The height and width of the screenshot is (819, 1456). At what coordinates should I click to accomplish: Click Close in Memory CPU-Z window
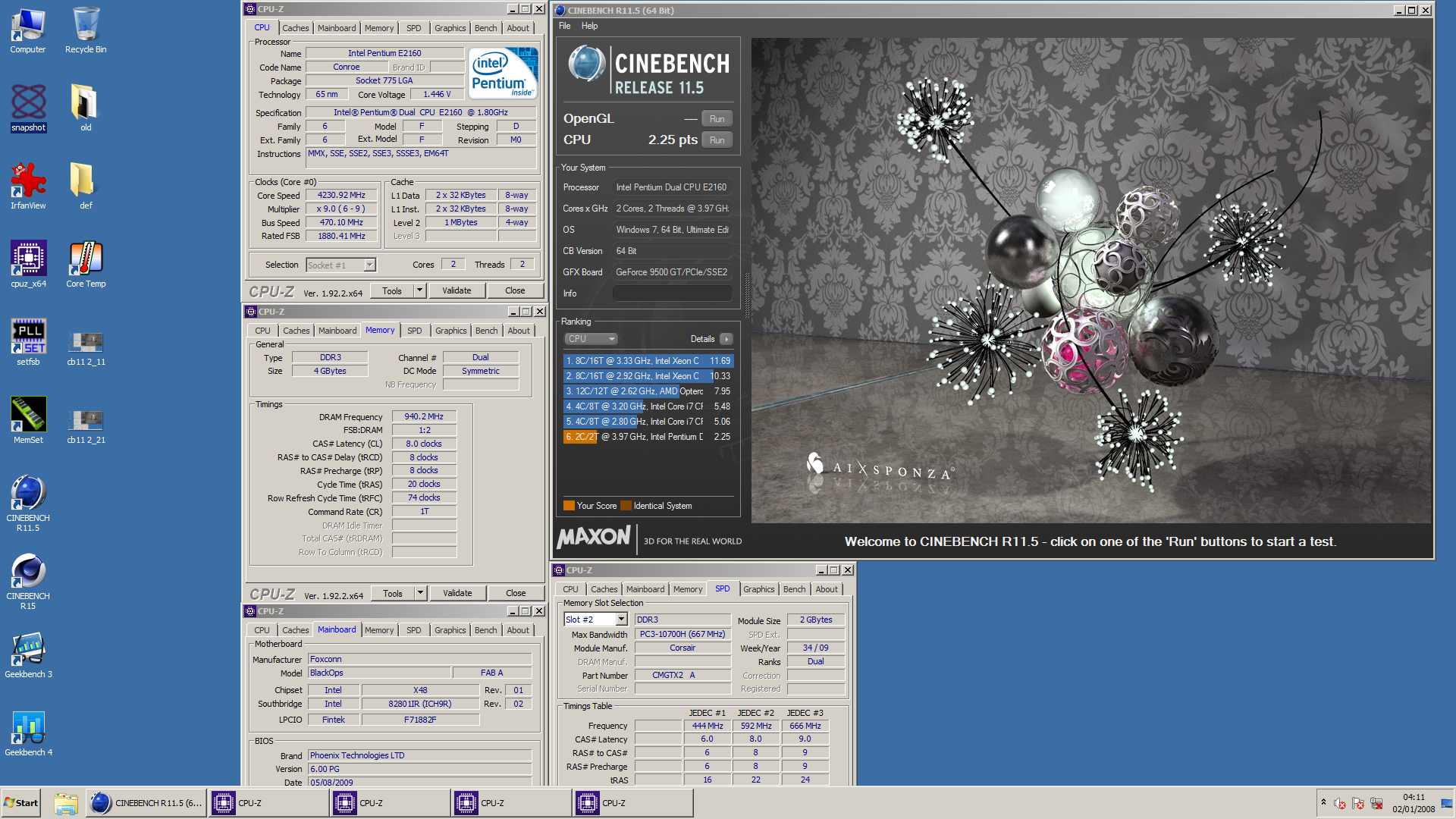click(516, 594)
